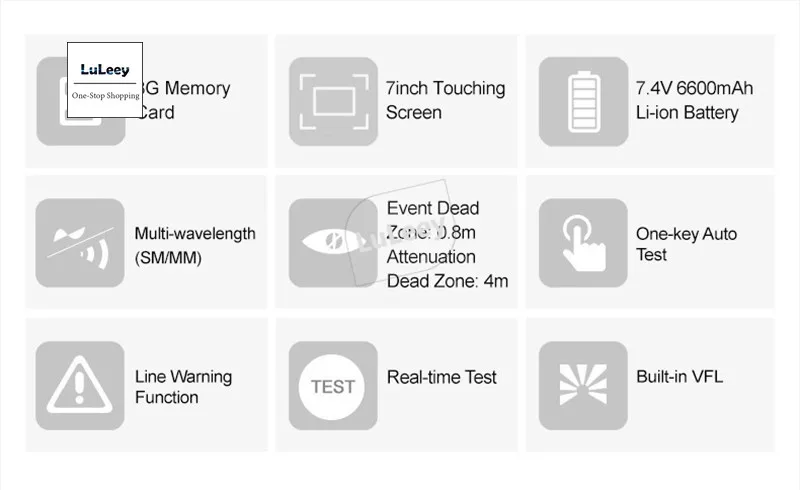Select the One-key Auto Test label

point(686,244)
